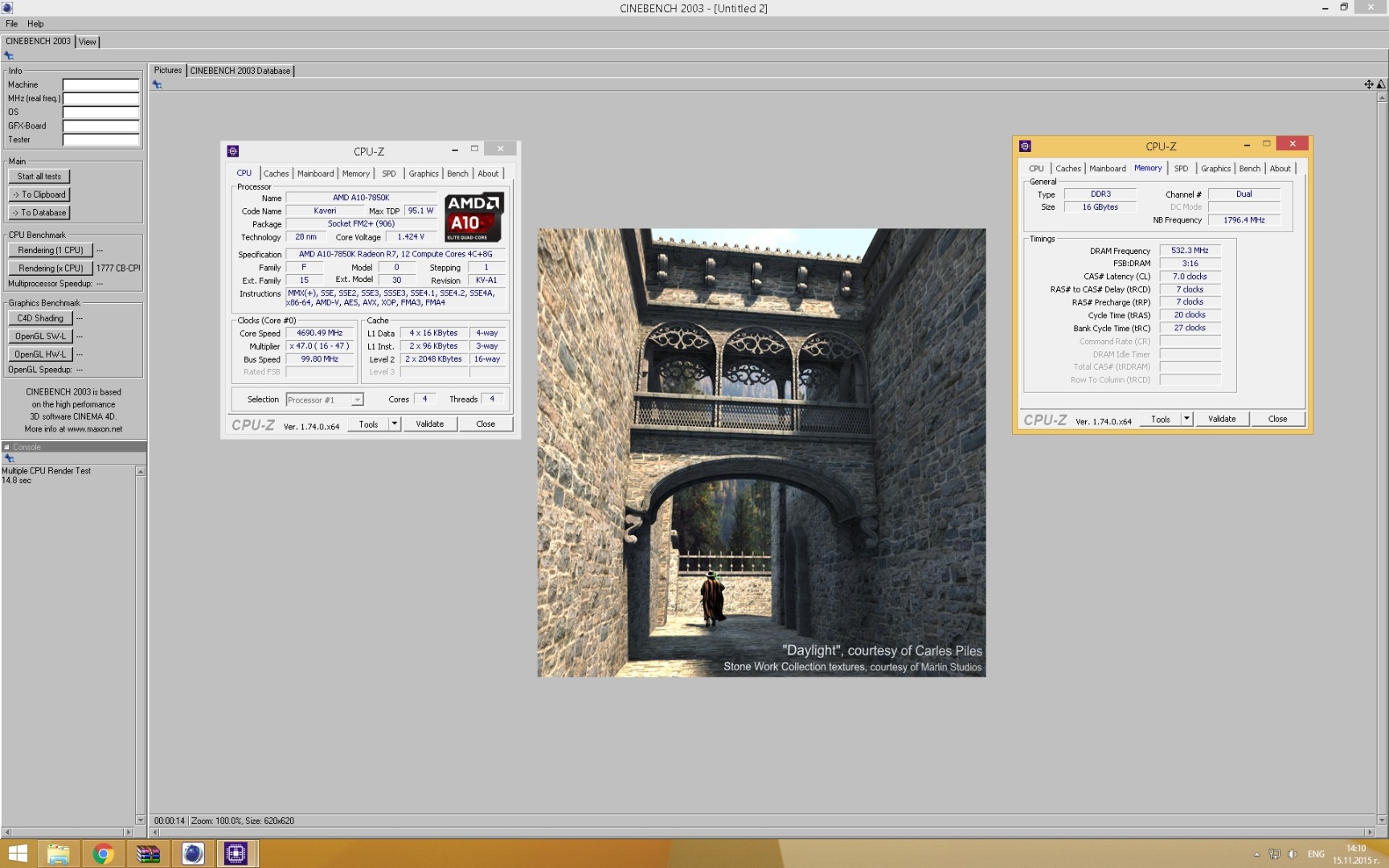Image resolution: width=1389 pixels, height=868 pixels.
Task: Open the Bench tab in the left CPU-Z window
Action: coord(457,174)
